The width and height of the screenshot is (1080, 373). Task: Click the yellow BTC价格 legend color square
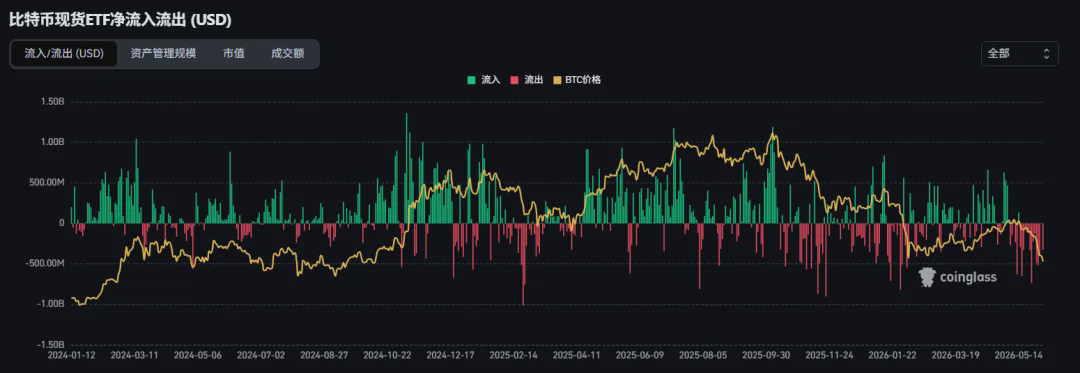pos(557,81)
